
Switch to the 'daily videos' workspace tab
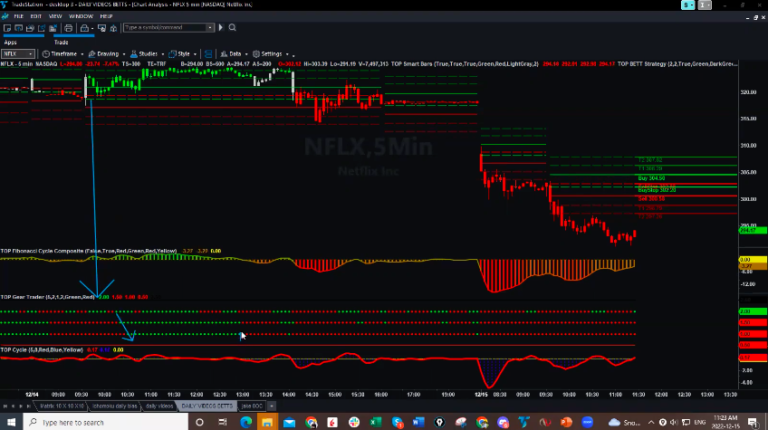[159, 407]
